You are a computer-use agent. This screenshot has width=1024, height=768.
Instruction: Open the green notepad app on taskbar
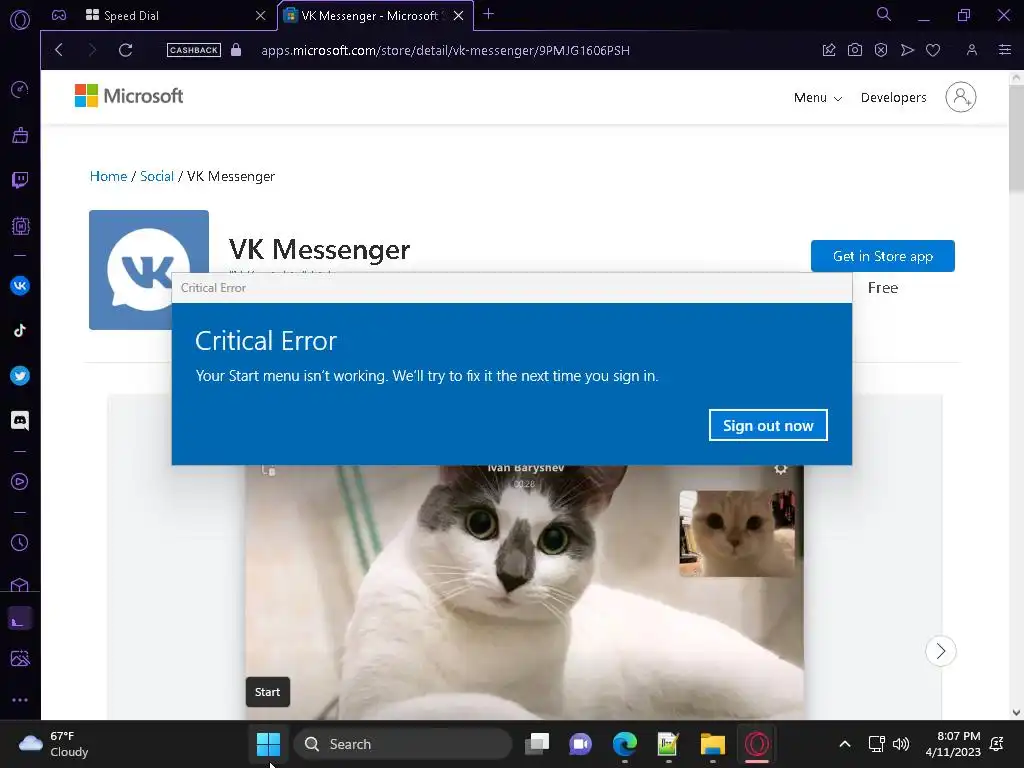668,744
